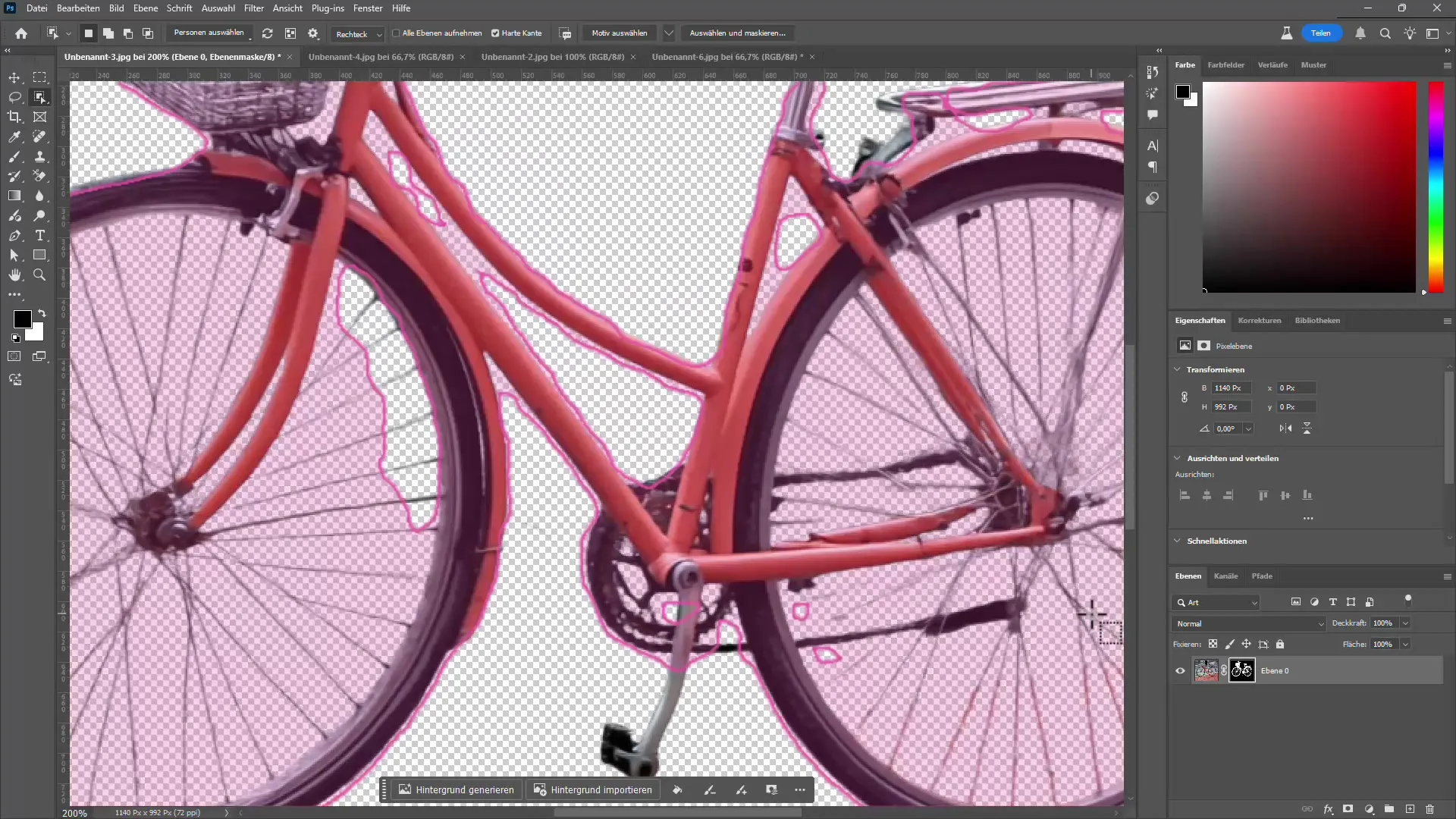Click the foreground color swatch in toolbar
The width and height of the screenshot is (1456, 819).
point(22,319)
